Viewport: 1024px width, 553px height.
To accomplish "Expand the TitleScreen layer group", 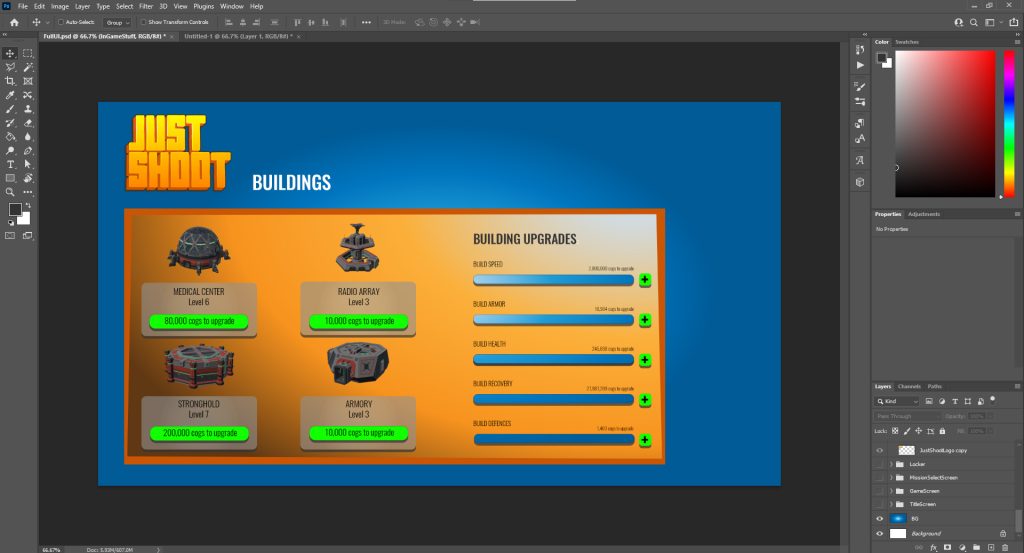I will pyautogui.click(x=890, y=505).
